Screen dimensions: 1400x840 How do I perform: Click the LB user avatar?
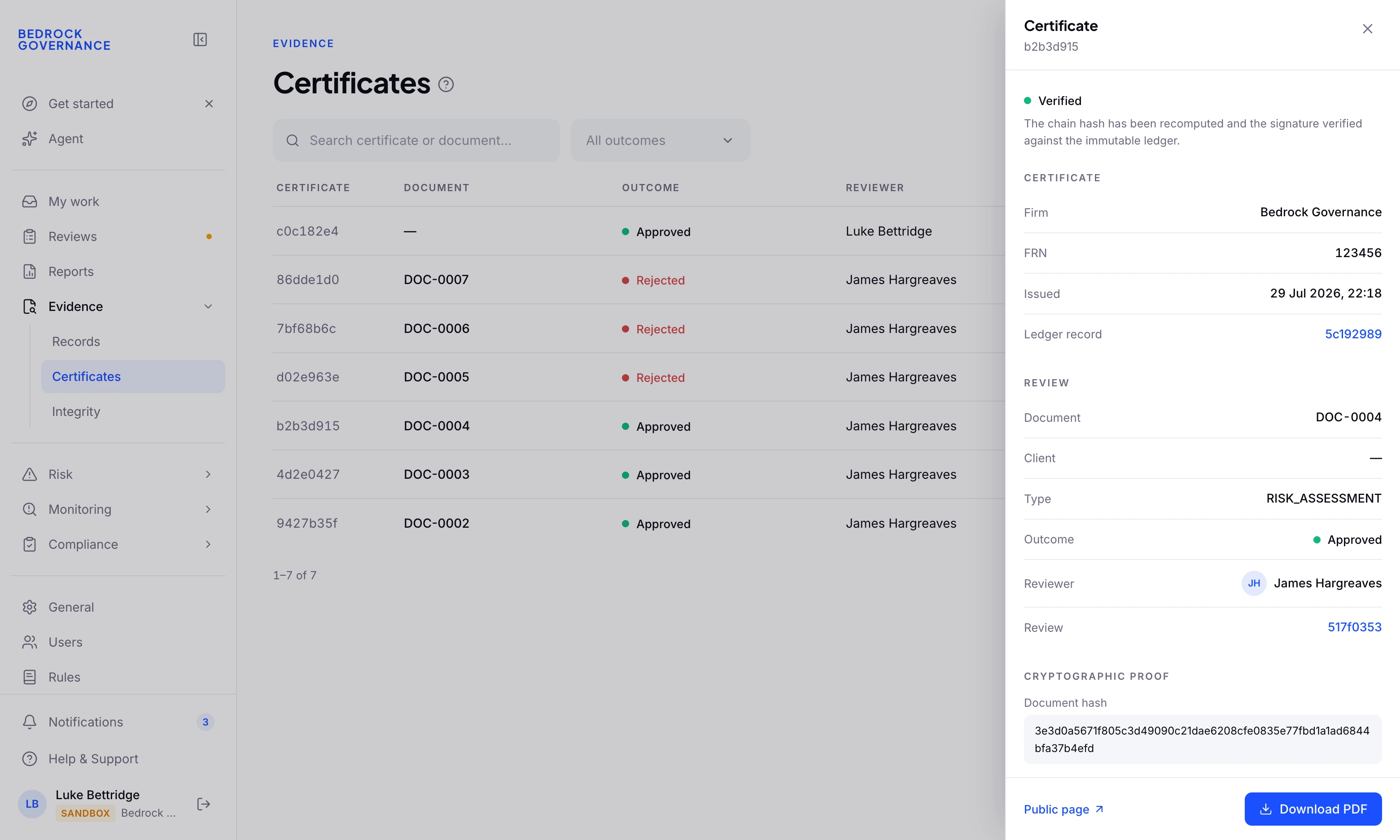click(32, 805)
